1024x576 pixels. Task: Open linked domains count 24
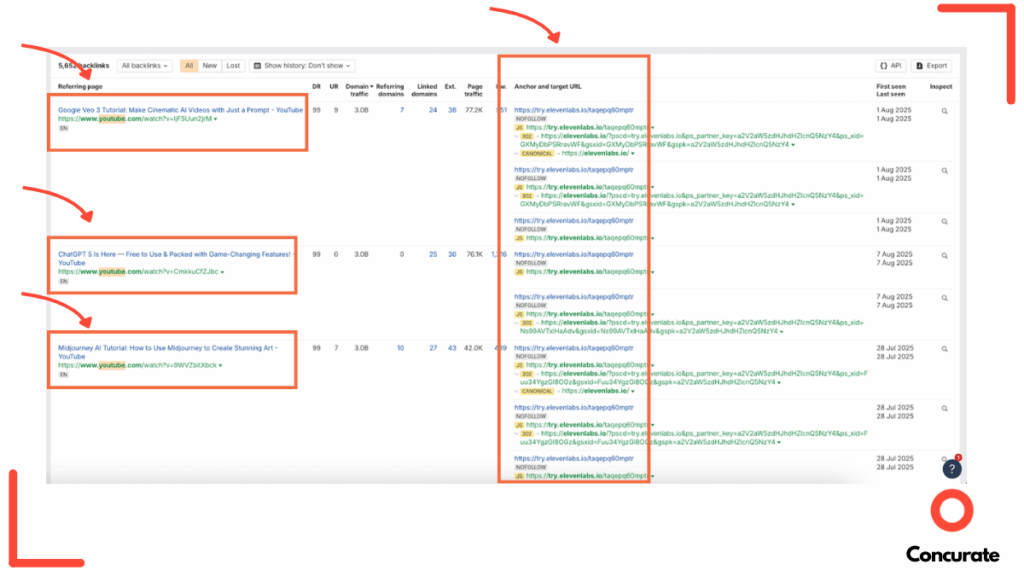(x=433, y=110)
